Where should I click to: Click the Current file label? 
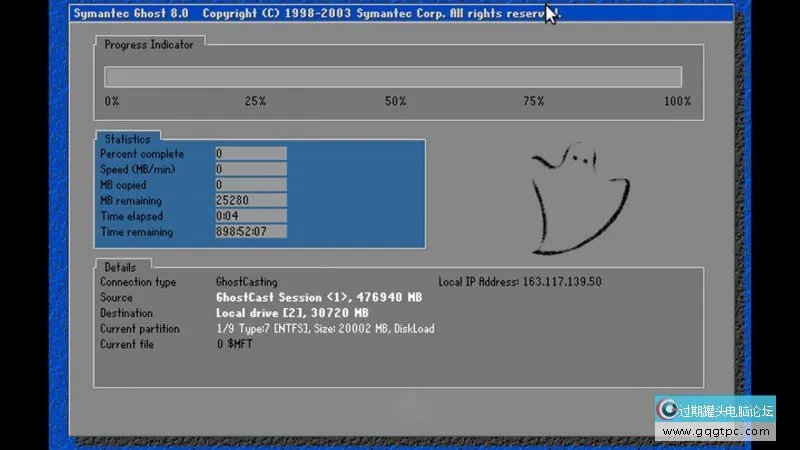pyautogui.click(x=127, y=344)
